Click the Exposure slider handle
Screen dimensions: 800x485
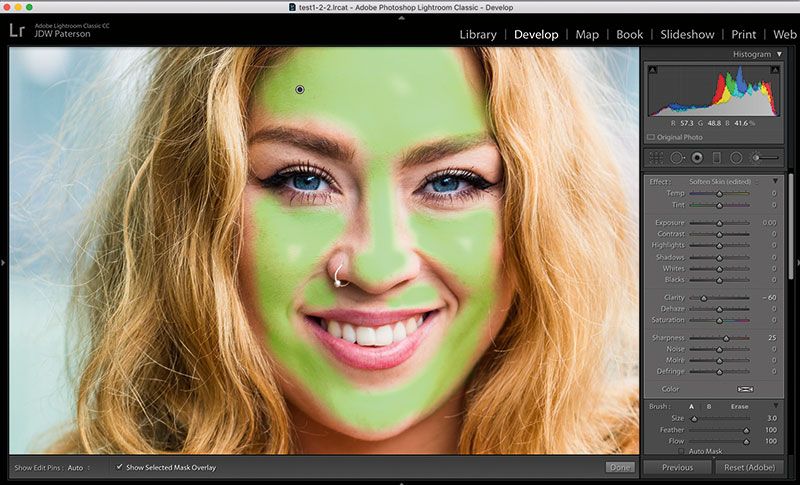click(719, 223)
